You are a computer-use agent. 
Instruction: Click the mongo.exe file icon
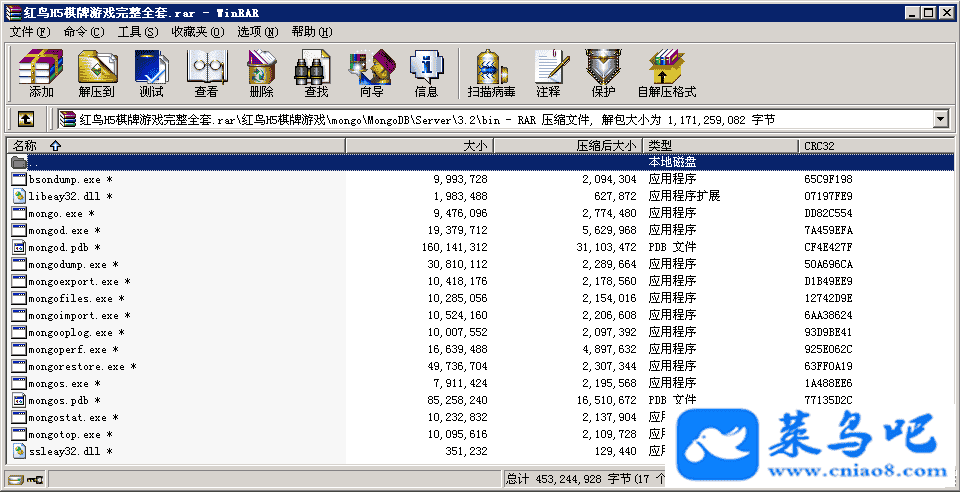[x=19, y=214]
